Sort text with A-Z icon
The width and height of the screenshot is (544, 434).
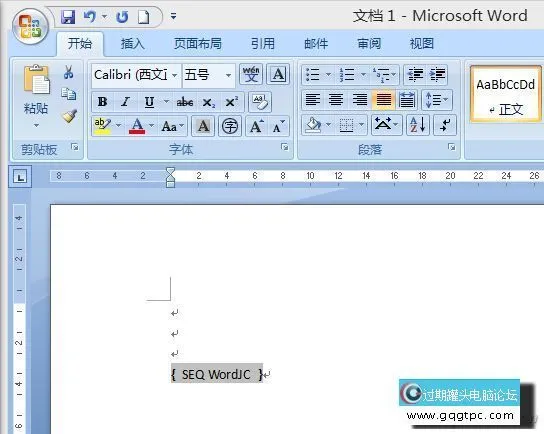tap(418, 125)
